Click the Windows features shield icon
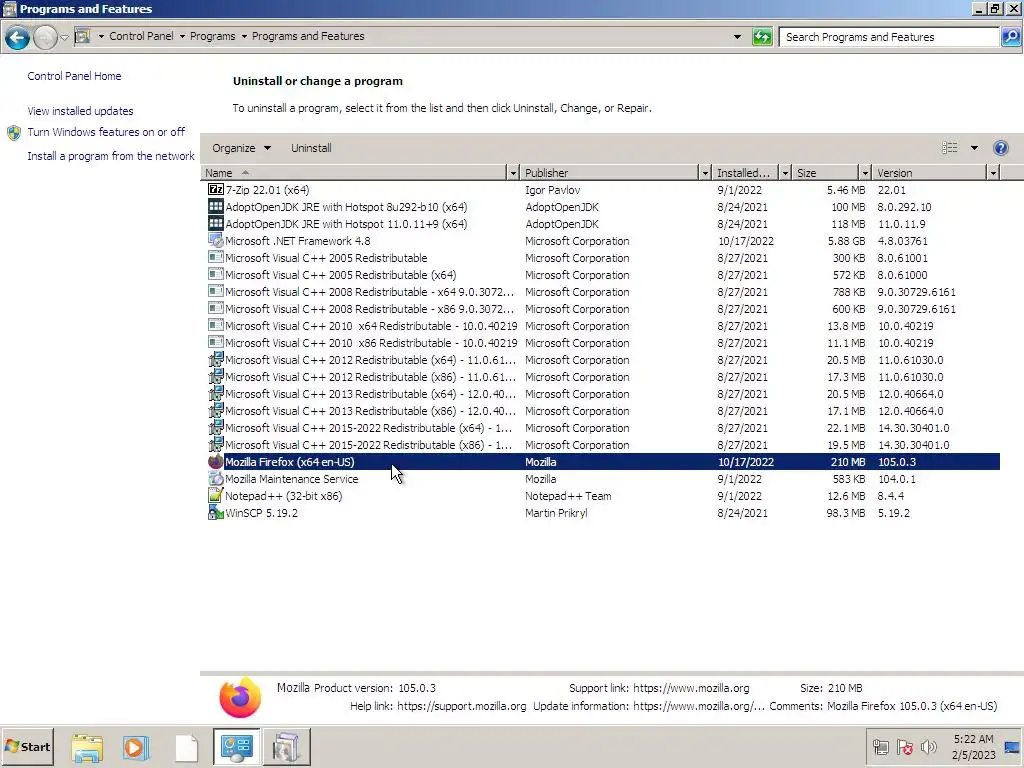 [x=14, y=133]
